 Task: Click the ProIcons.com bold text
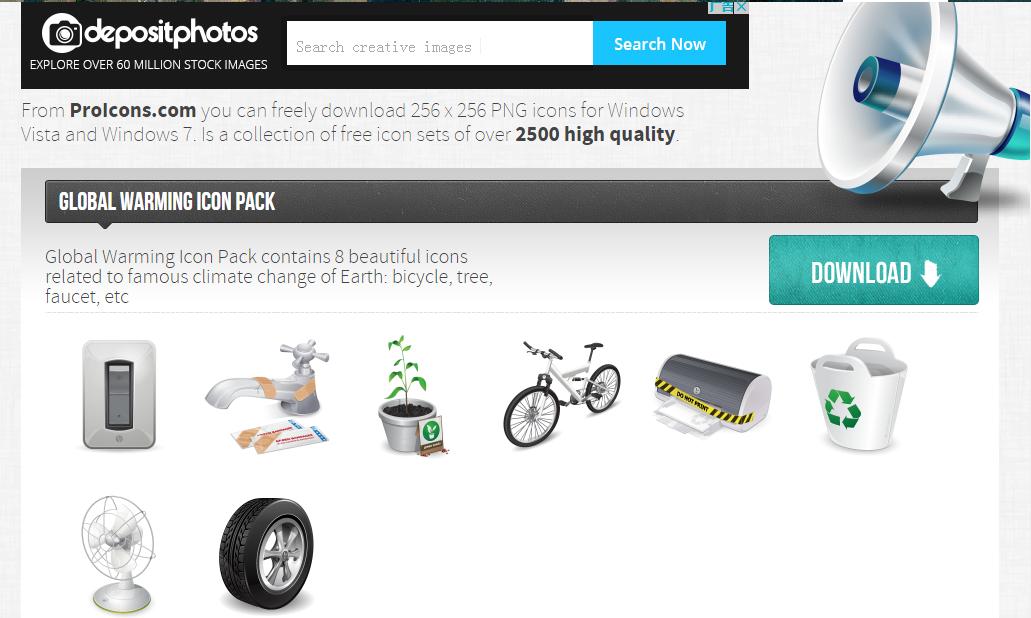[x=133, y=110]
